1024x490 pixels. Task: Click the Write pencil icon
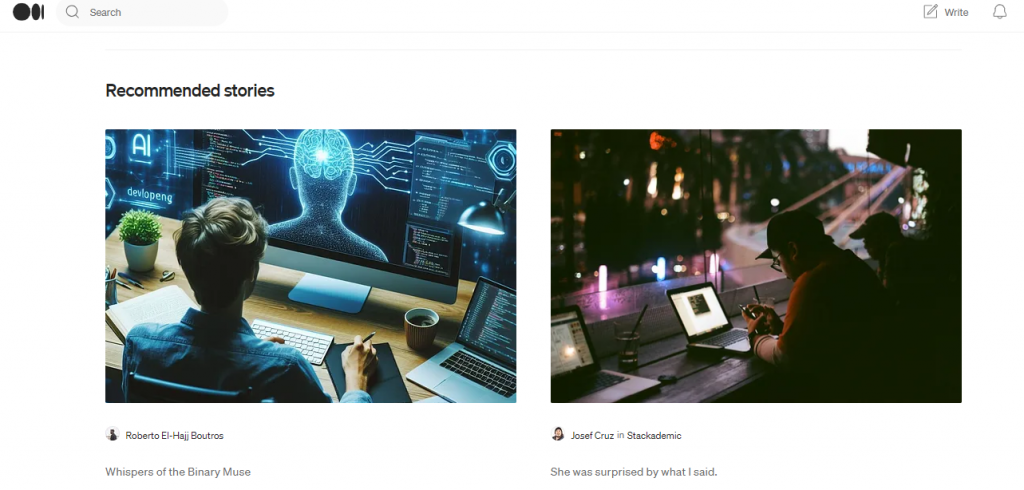pos(930,12)
